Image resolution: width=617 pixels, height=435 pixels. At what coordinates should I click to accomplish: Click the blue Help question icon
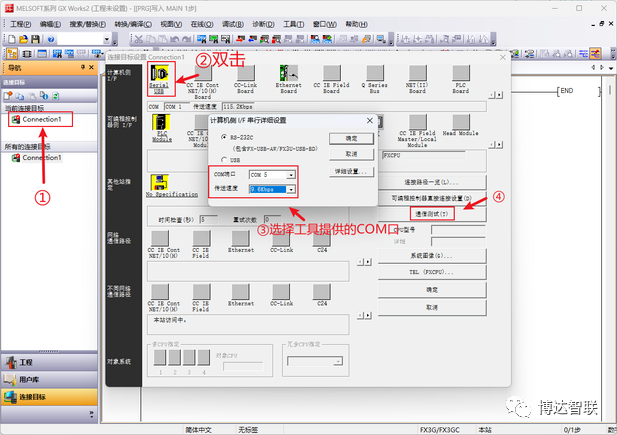point(51,39)
